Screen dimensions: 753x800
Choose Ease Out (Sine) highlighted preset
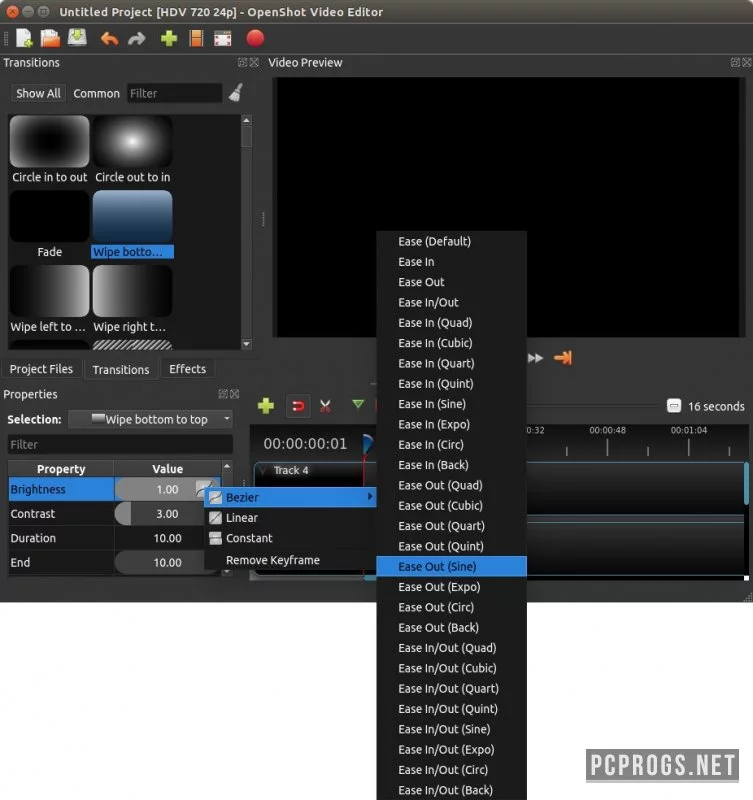click(451, 567)
